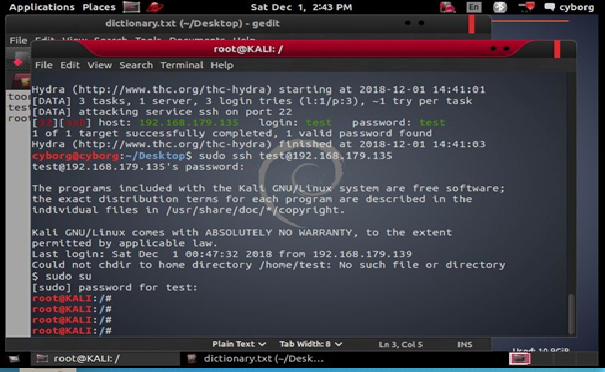This screenshot has height=372, width=605.
Task: Open the terminal File menu
Action: click(x=44, y=65)
